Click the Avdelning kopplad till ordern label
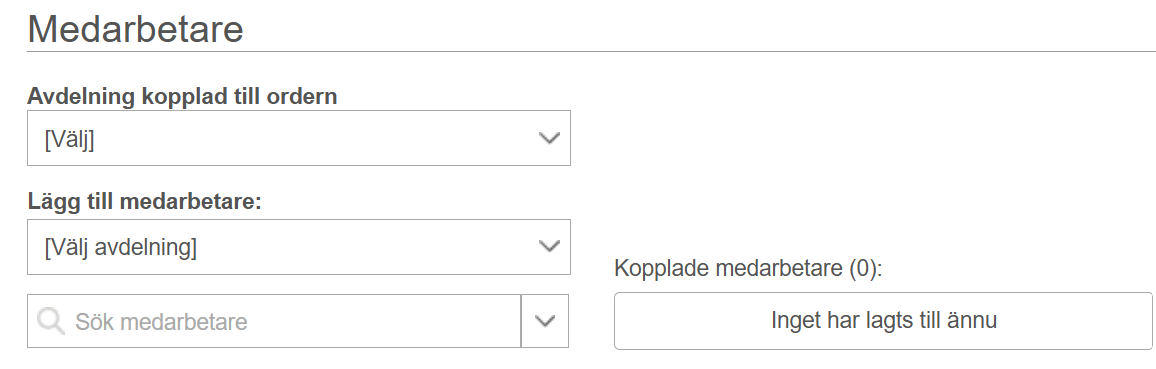The image size is (1156, 369). (x=182, y=96)
